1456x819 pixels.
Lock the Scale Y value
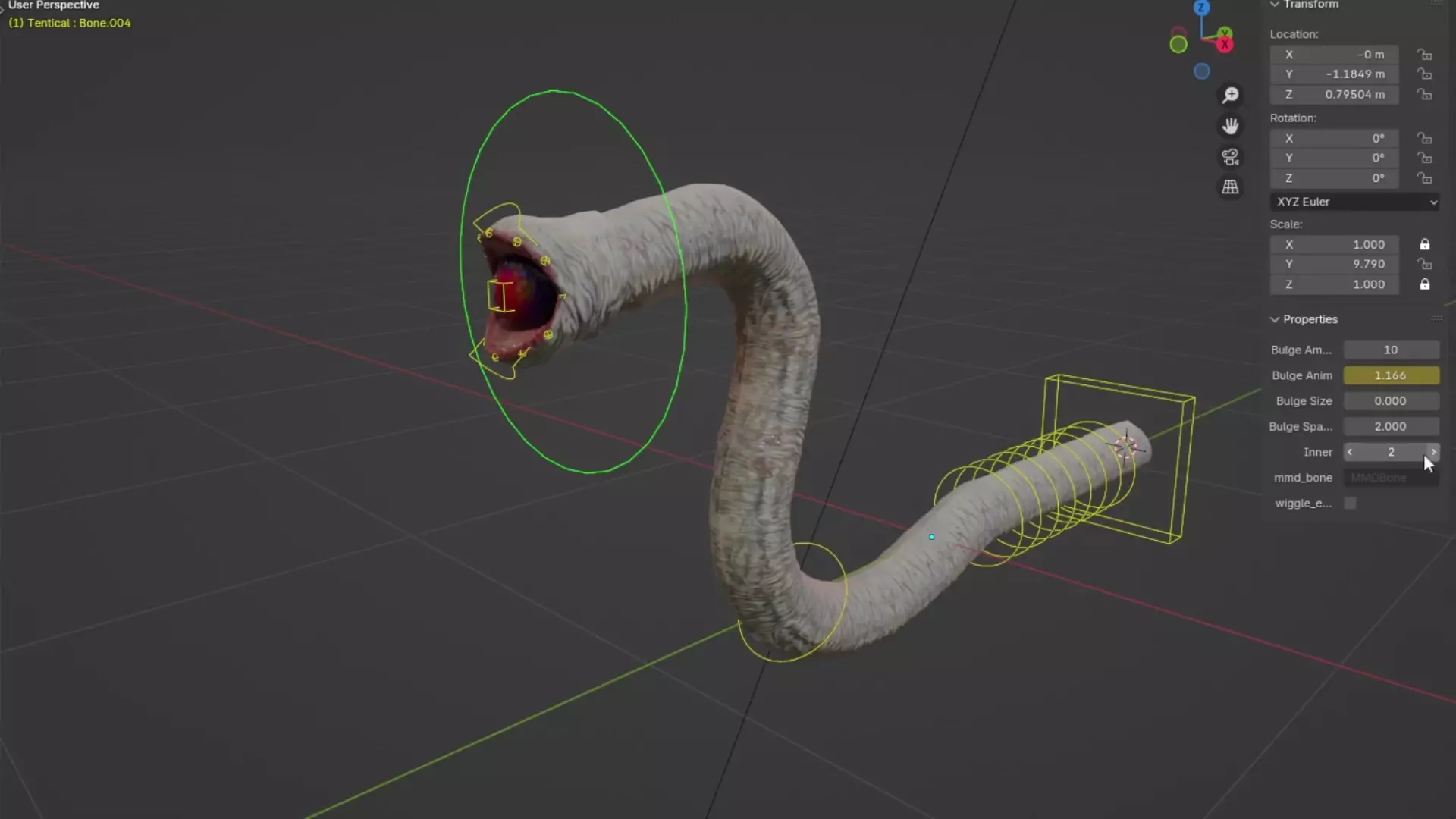pos(1425,265)
